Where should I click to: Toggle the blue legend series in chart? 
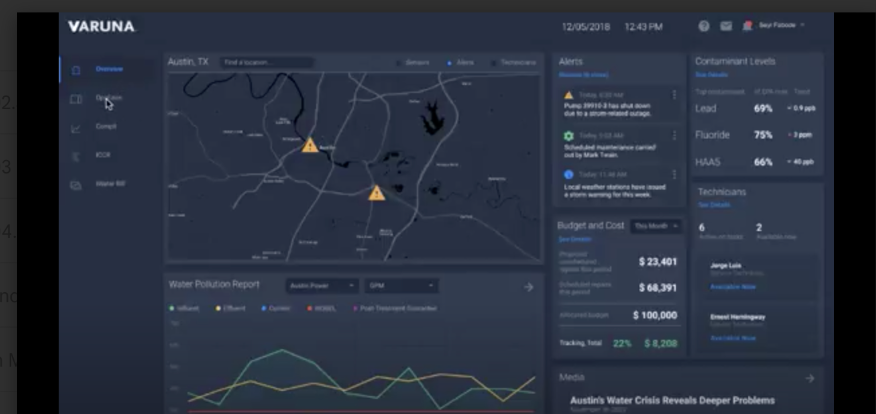[275, 308]
